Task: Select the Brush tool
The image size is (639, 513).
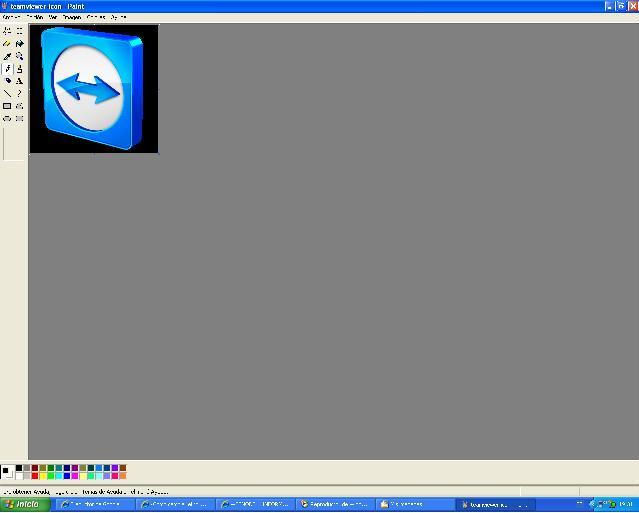Action: pyautogui.click(x=20, y=69)
